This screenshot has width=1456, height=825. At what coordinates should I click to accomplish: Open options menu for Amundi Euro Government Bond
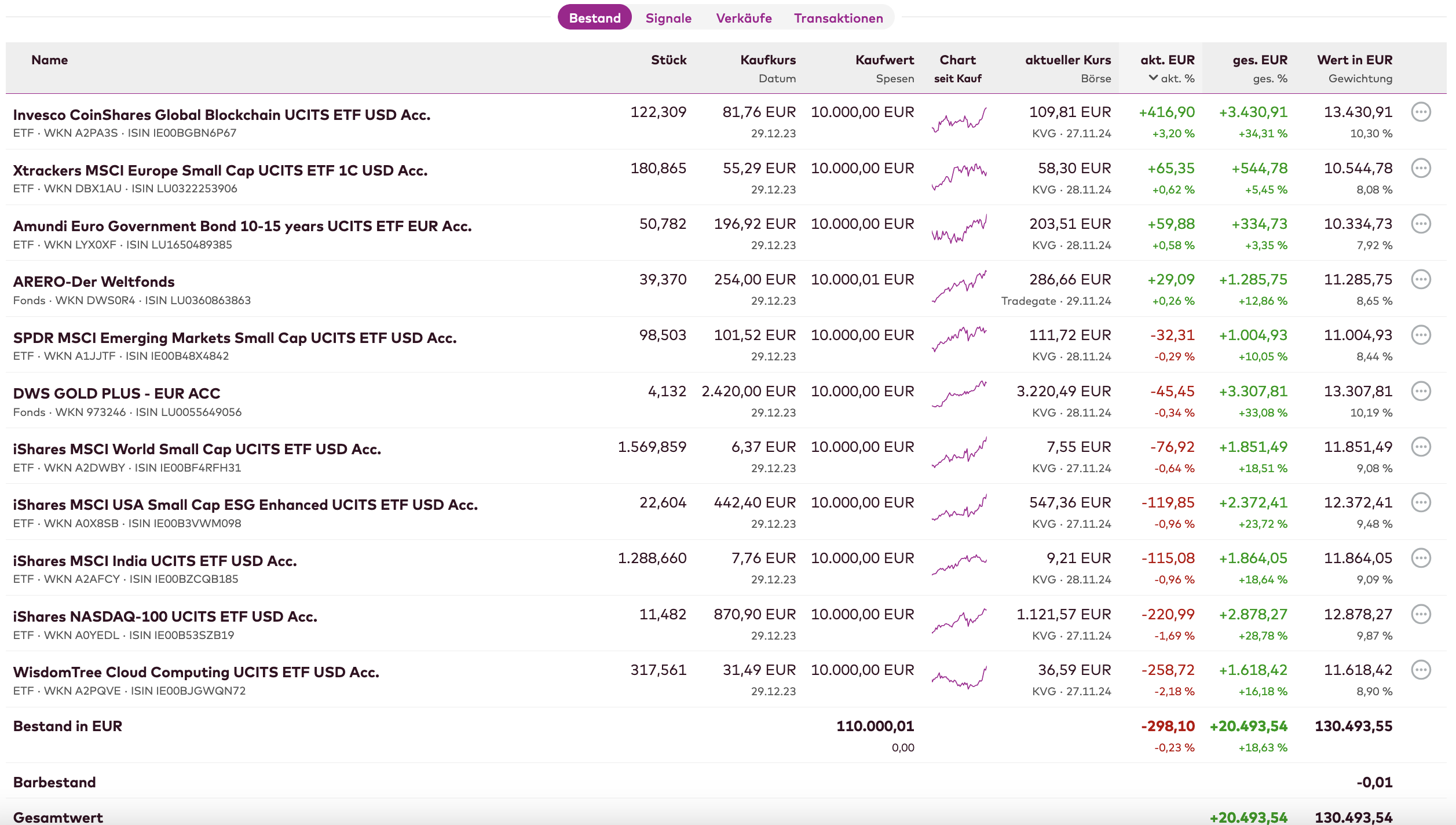pyautogui.click(x=1421, y=224)
